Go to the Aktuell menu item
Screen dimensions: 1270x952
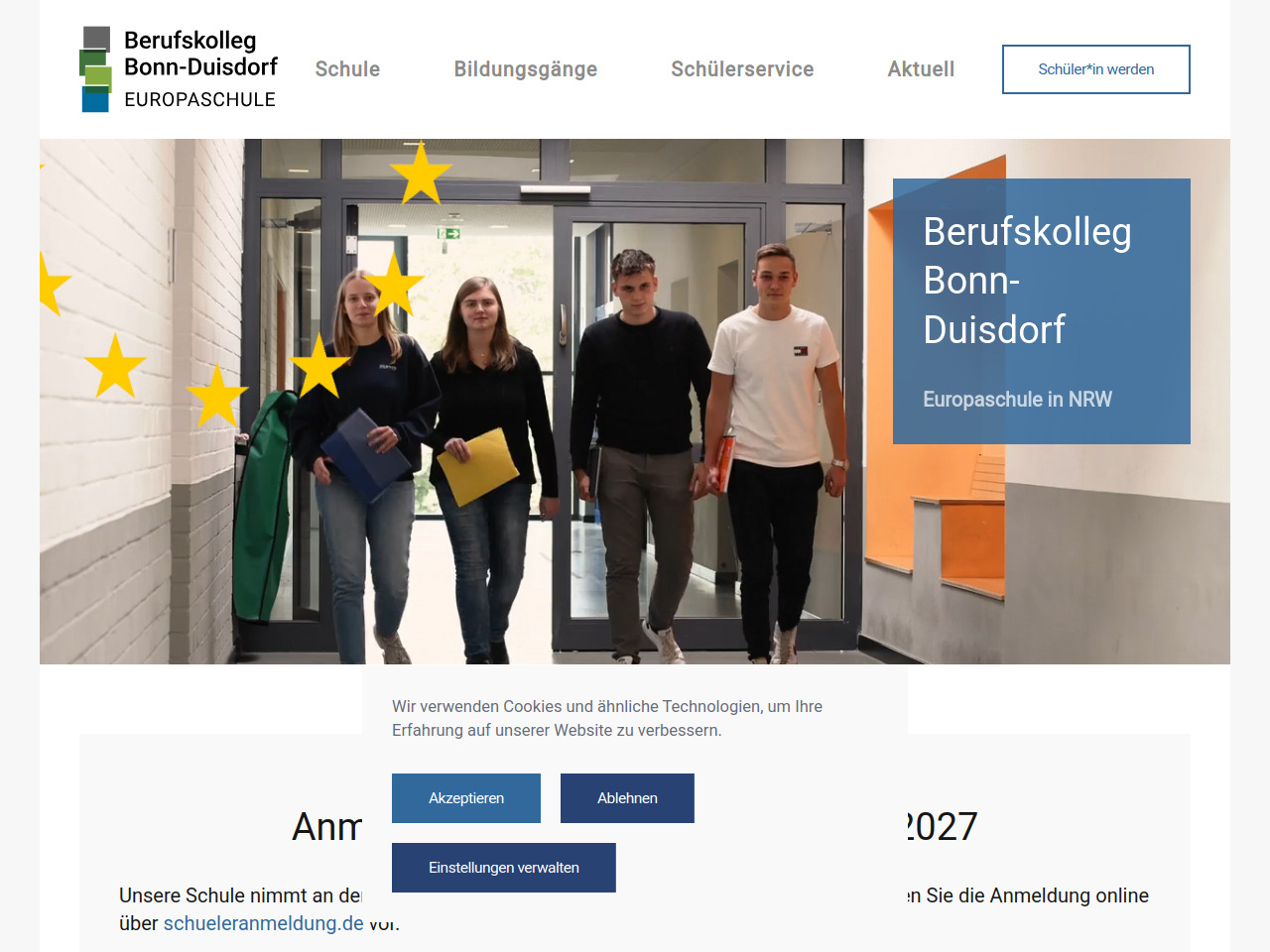pos(921,69)
